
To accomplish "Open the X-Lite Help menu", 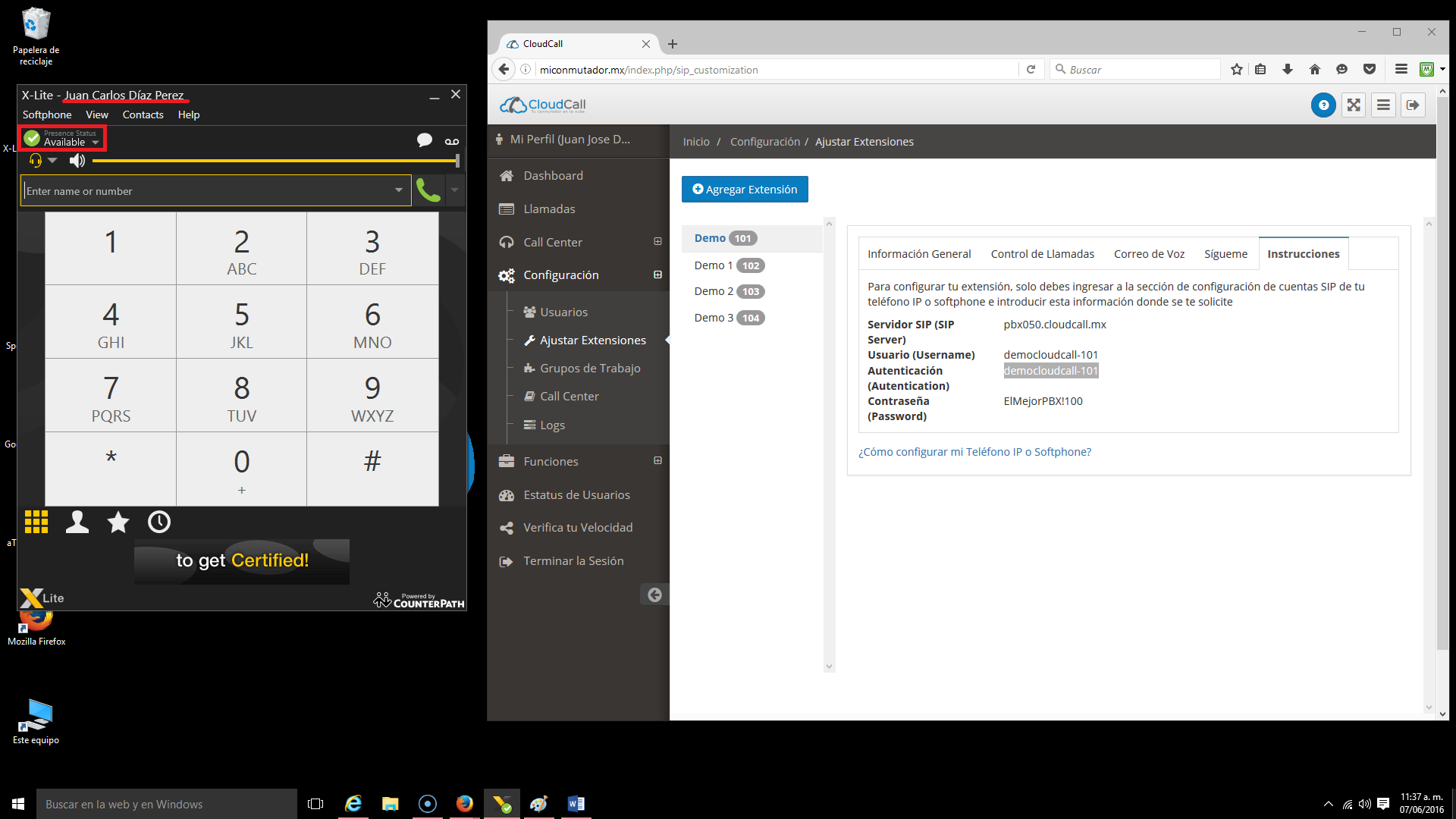I will coord(189,115).
